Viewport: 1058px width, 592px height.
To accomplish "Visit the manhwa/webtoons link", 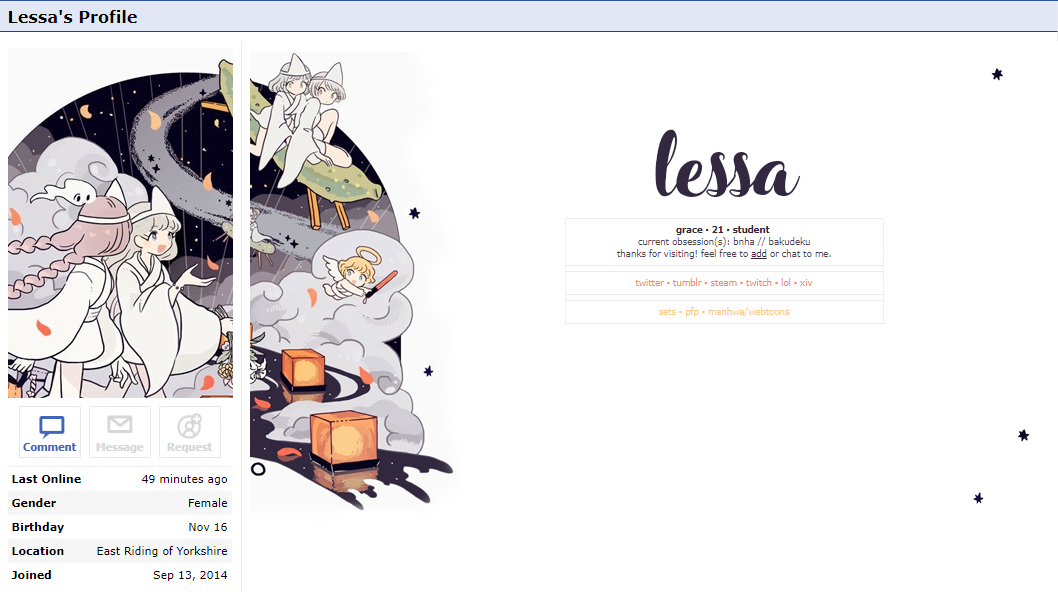I will point(748,312).
